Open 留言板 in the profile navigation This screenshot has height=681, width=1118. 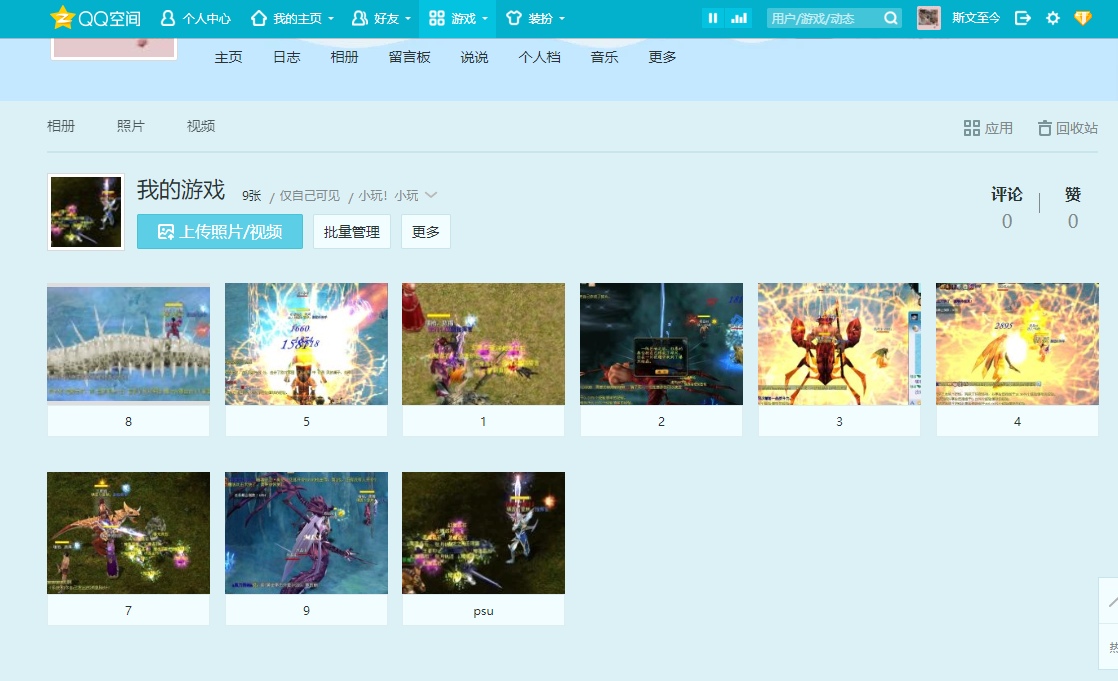[x=409, y=57]
